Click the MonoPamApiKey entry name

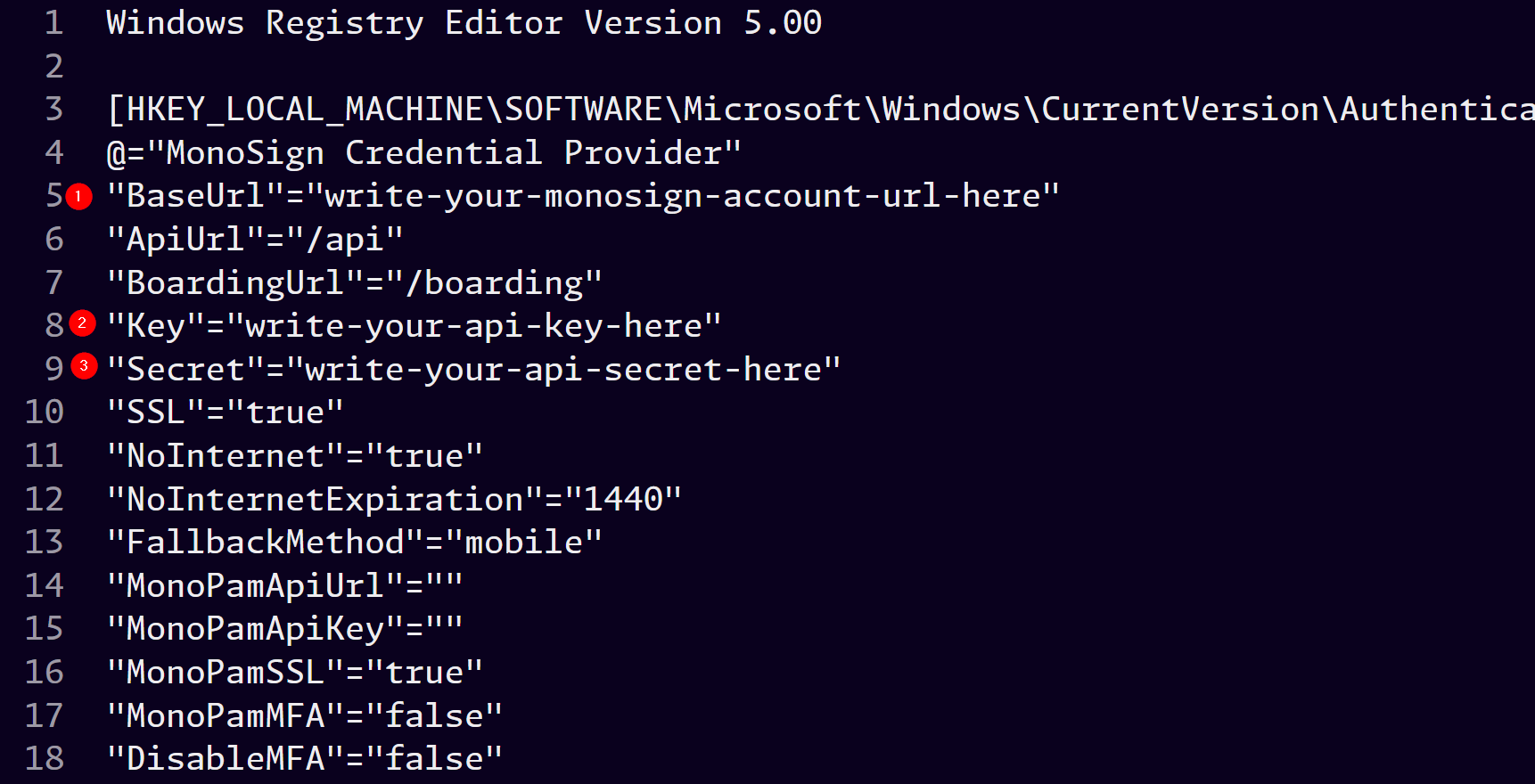pyautogui.click(x=255, y=629)
